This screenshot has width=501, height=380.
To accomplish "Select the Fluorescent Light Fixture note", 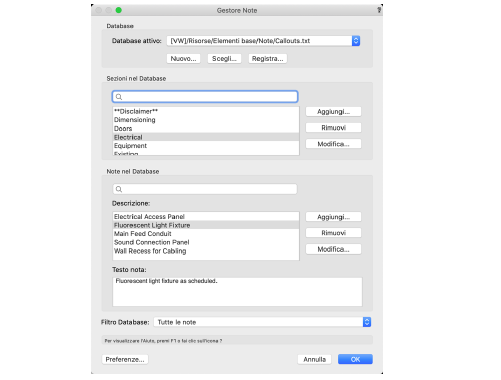I will point(206,225).
